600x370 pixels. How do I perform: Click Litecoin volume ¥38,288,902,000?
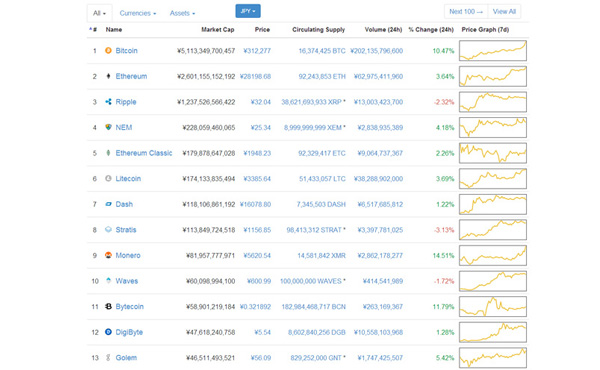378,178
